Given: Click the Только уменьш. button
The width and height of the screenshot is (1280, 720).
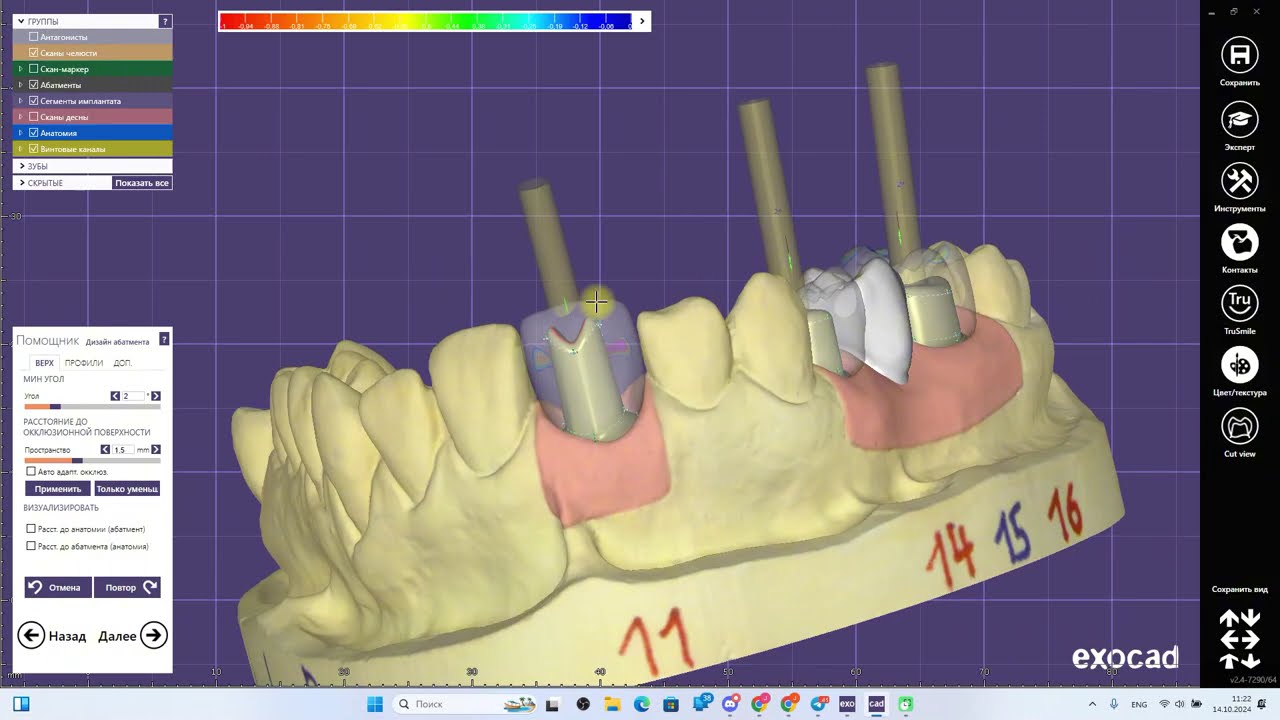Looking at the screenshot, I should pyautogui.click(x=127, y=489).
